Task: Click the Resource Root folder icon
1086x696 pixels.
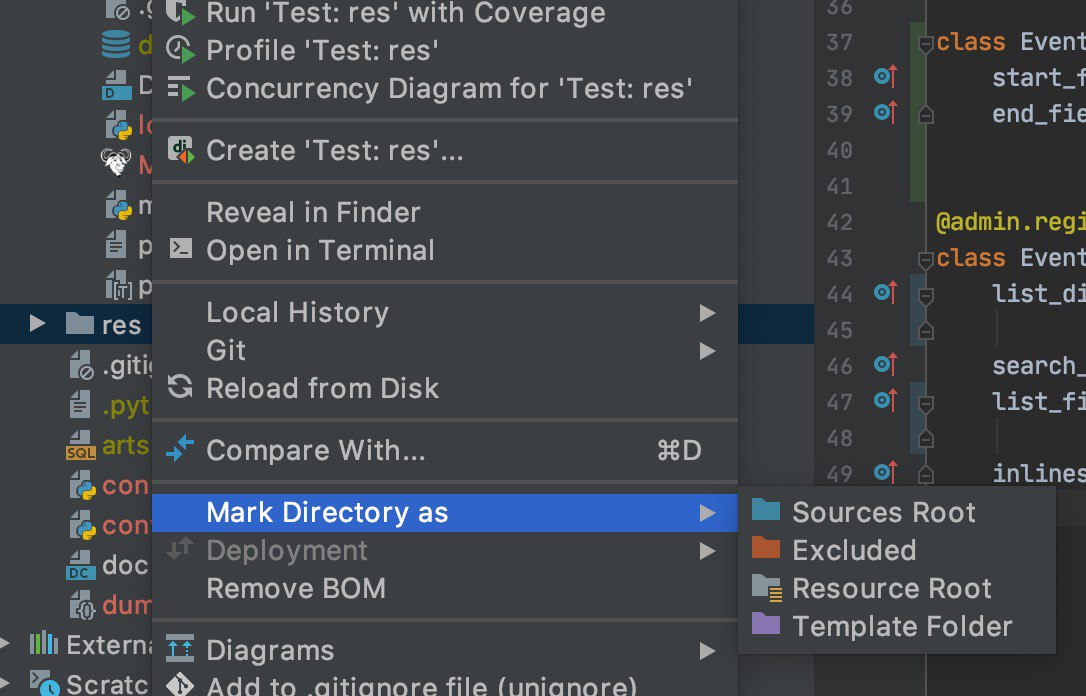Action: click(767, 587)
